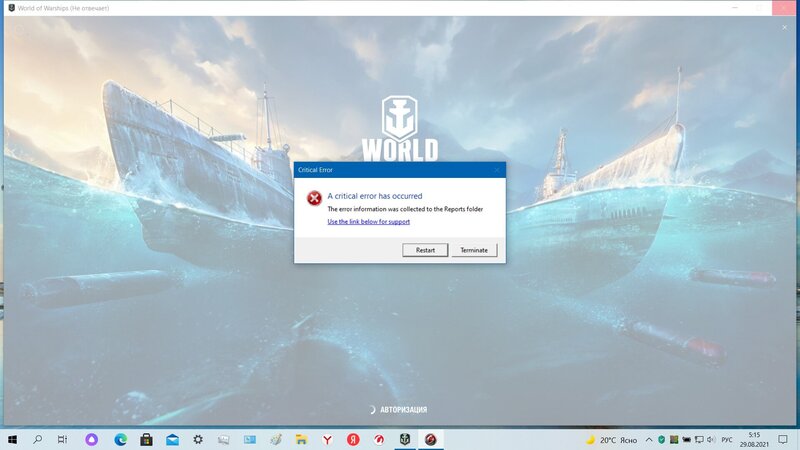Viewport: 800px width, 450px height.
Task: Click the 'error information was collected' message text
Action: pyautogui.click(x=405, y=209)
